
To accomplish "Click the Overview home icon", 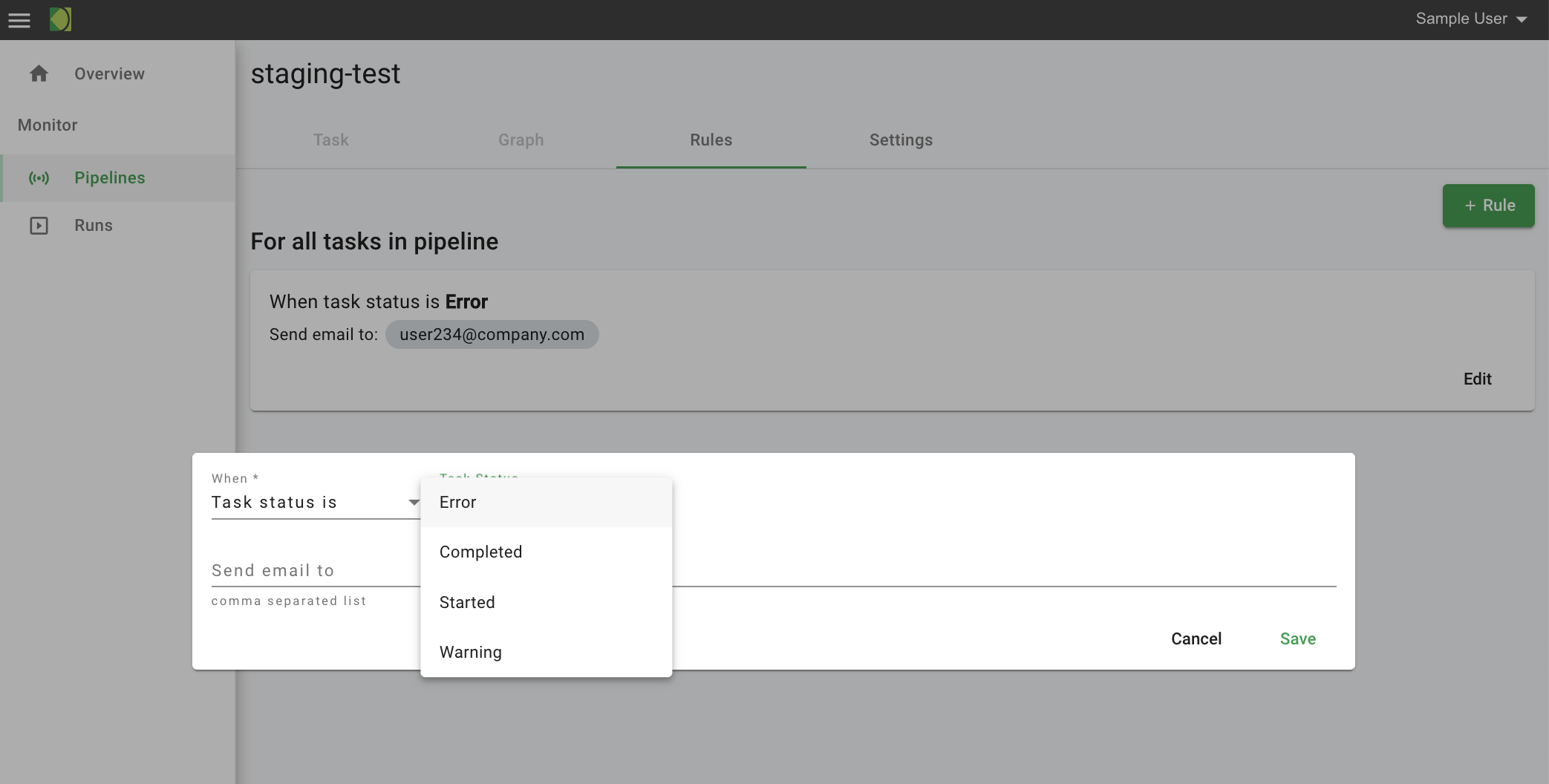I will click(x=39, y=73).
